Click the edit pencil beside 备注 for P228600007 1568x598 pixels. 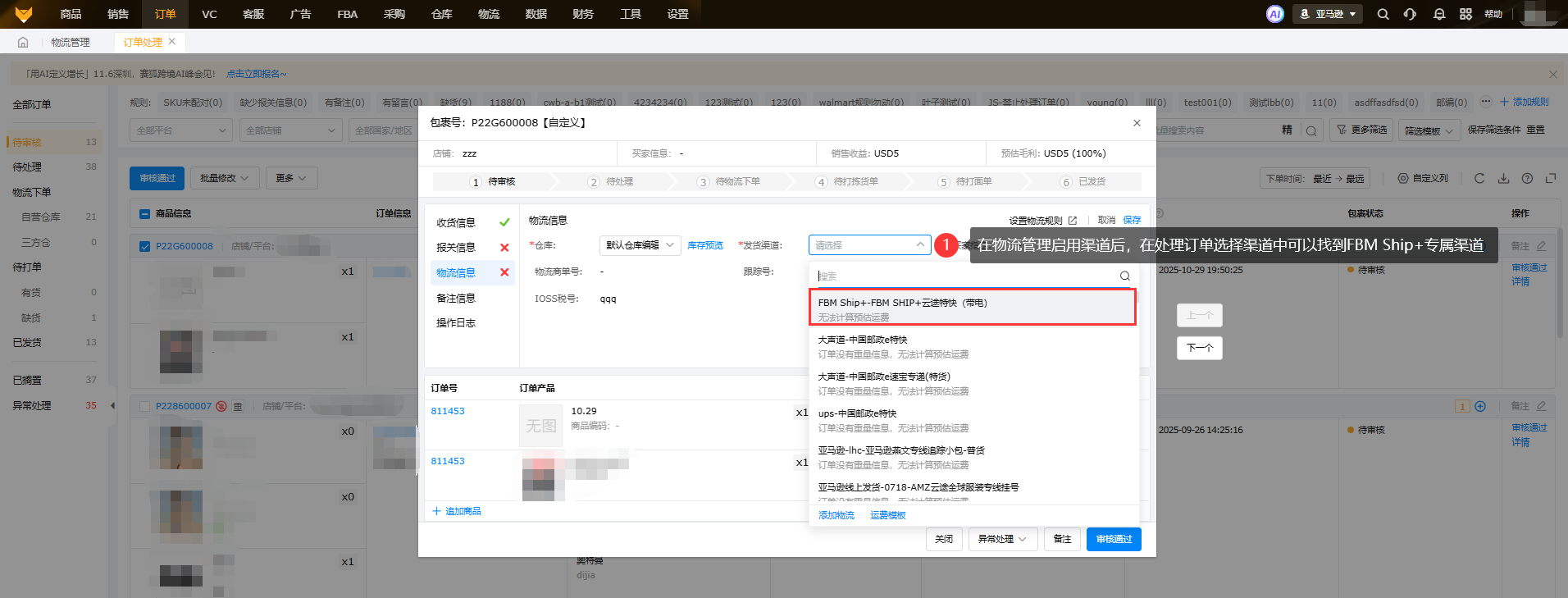(x=1542, y=406)
